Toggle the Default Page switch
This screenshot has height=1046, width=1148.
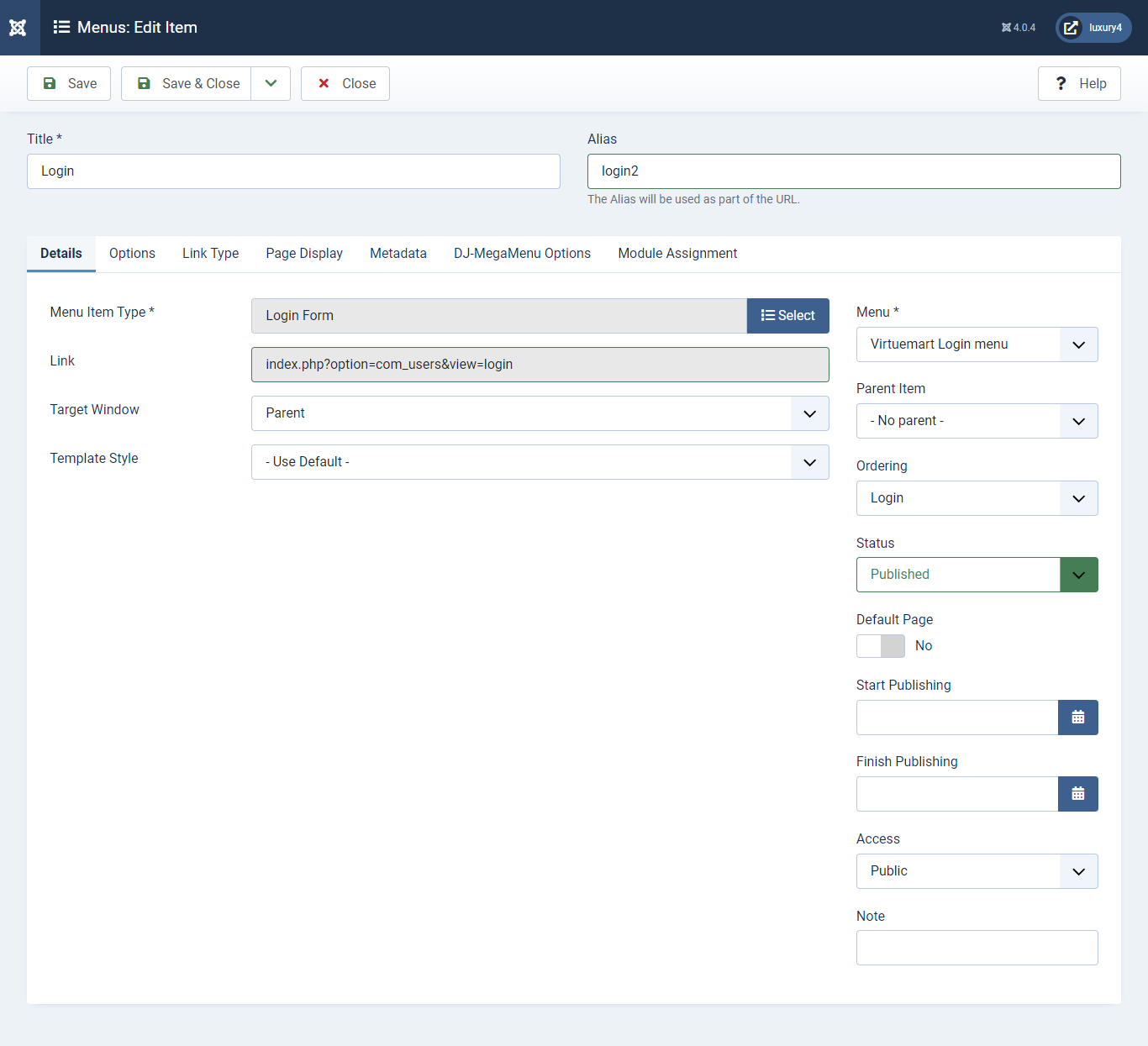(881, 646)
